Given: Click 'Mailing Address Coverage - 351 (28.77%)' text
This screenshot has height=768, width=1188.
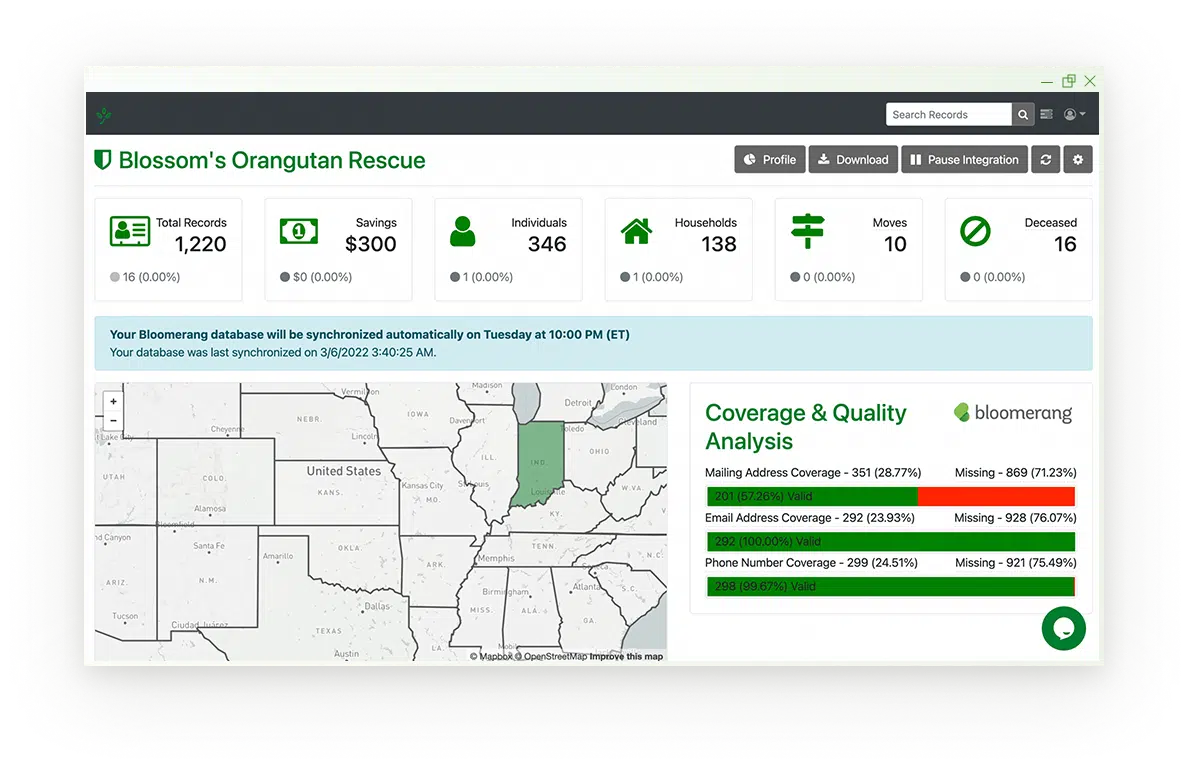Looking at the screenshot, I should pos(813,473).
